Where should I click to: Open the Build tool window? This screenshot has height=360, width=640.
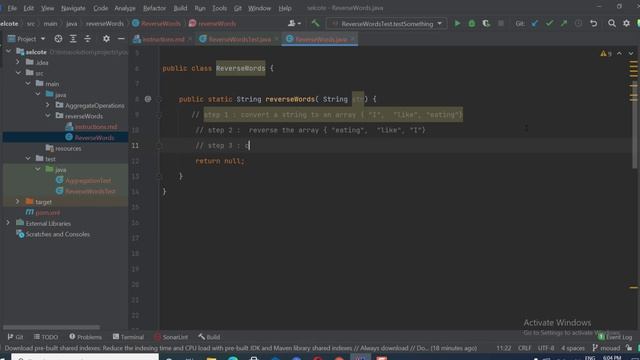[x=209, y=337]
